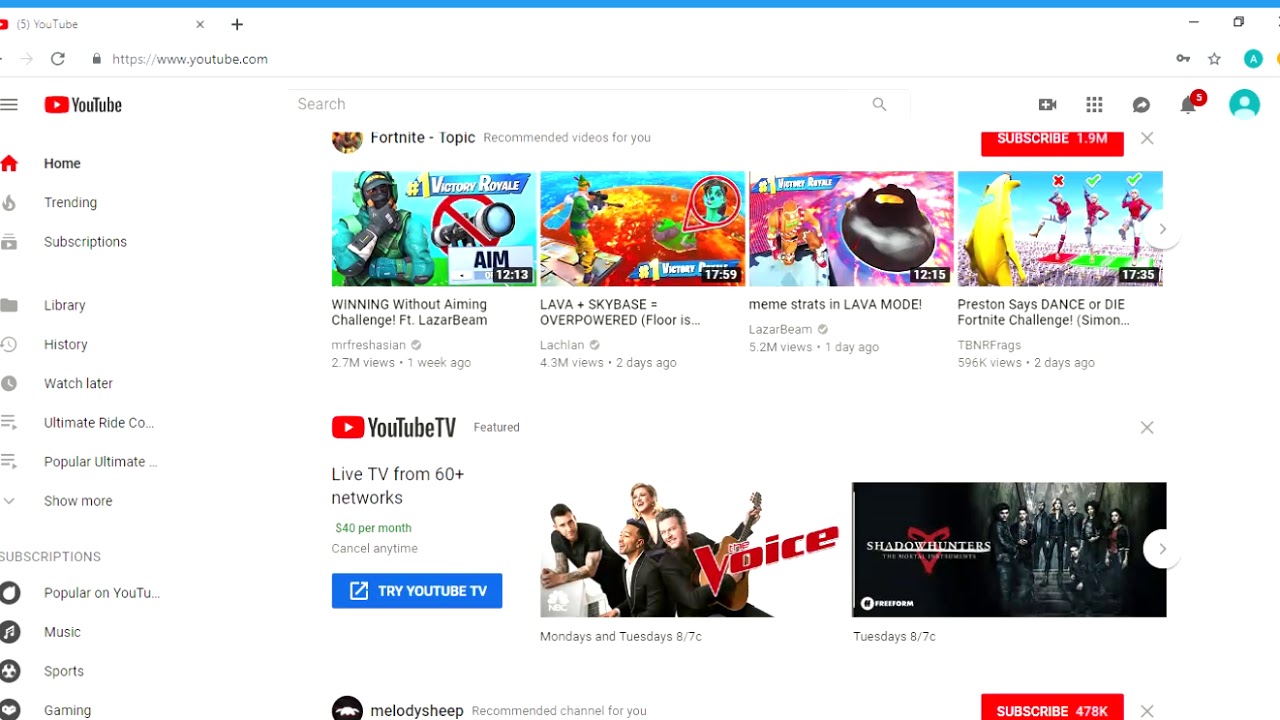The height and width of the screenshot is (720, 1280).
Task: Open the messages share icon
Action: [1141, 104]
